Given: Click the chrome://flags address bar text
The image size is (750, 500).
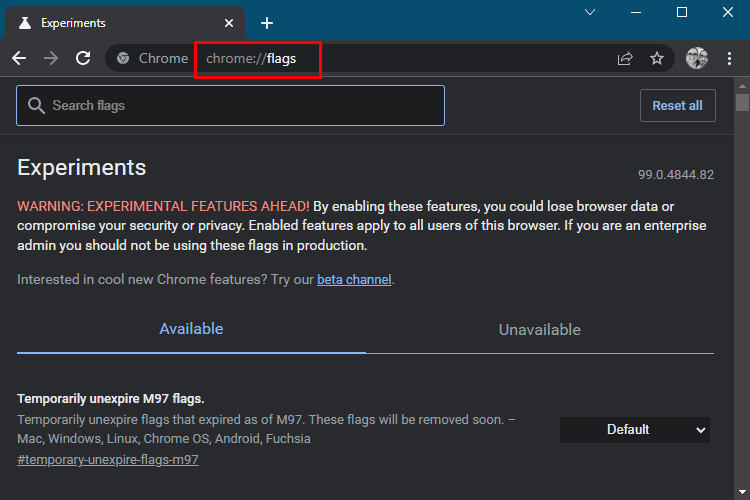Looking at the screenshot, I should point(251,58).
